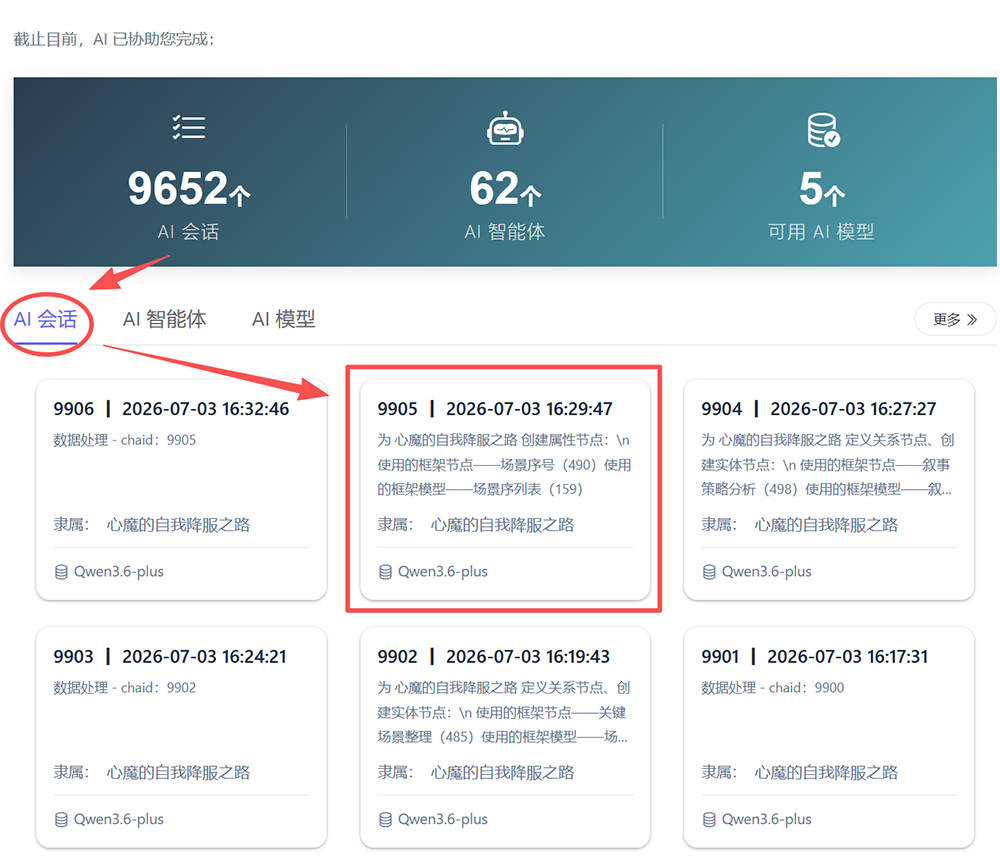Click the 9652 AI 会话 count

(x=189, y=188)
